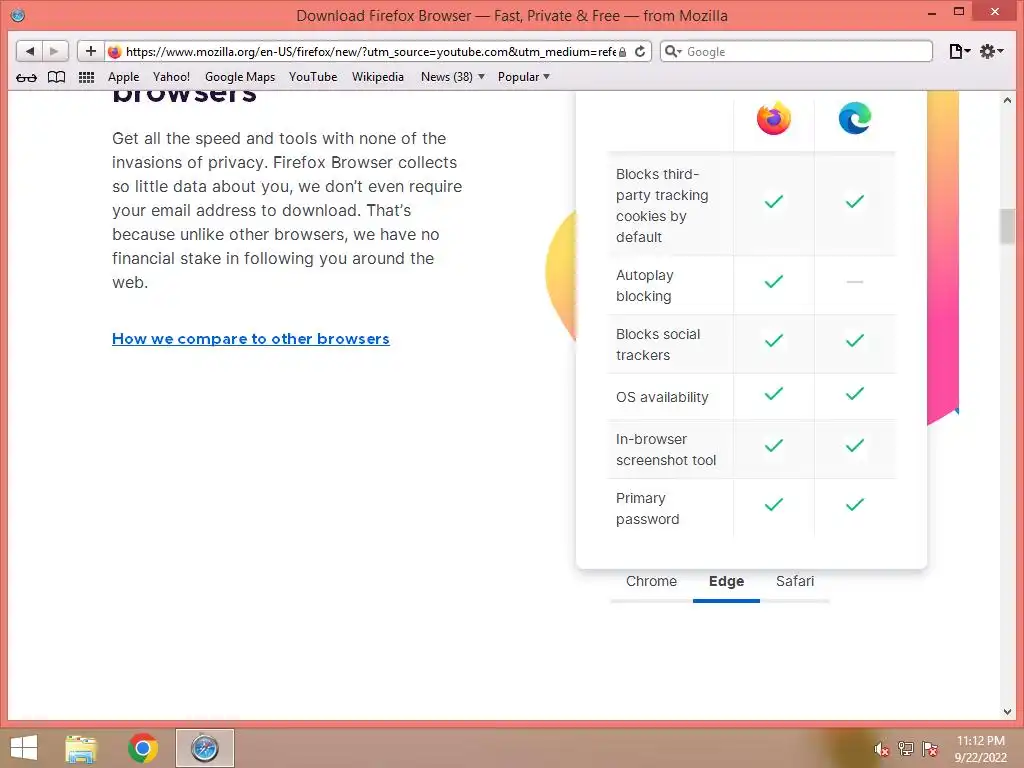This screenshot has height=768, width=1024.
Task: Click the Safari globe icon in the title bar
Action: [x=18, y=15]
